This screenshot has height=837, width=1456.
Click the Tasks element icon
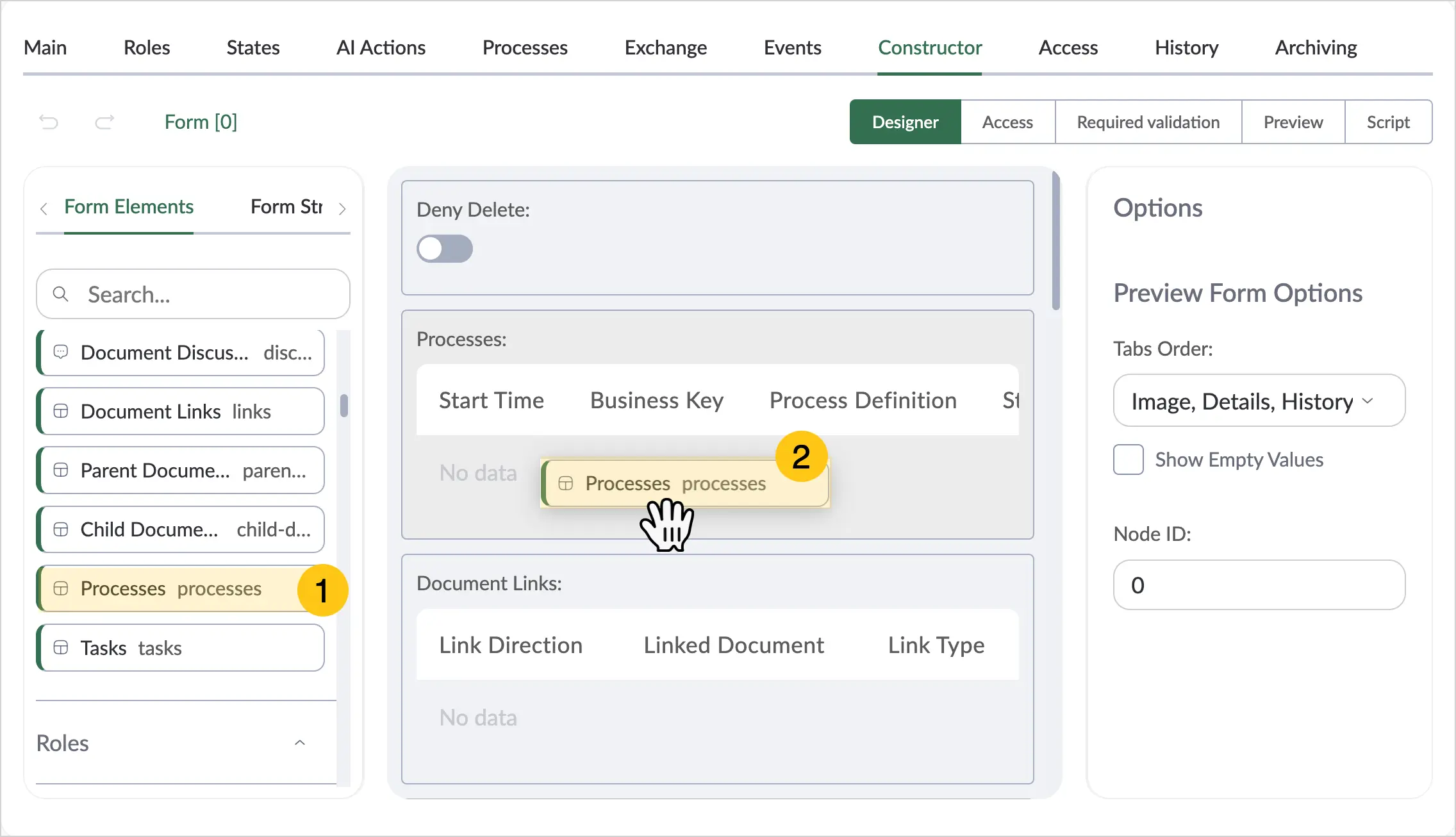[x=61, y=647]
